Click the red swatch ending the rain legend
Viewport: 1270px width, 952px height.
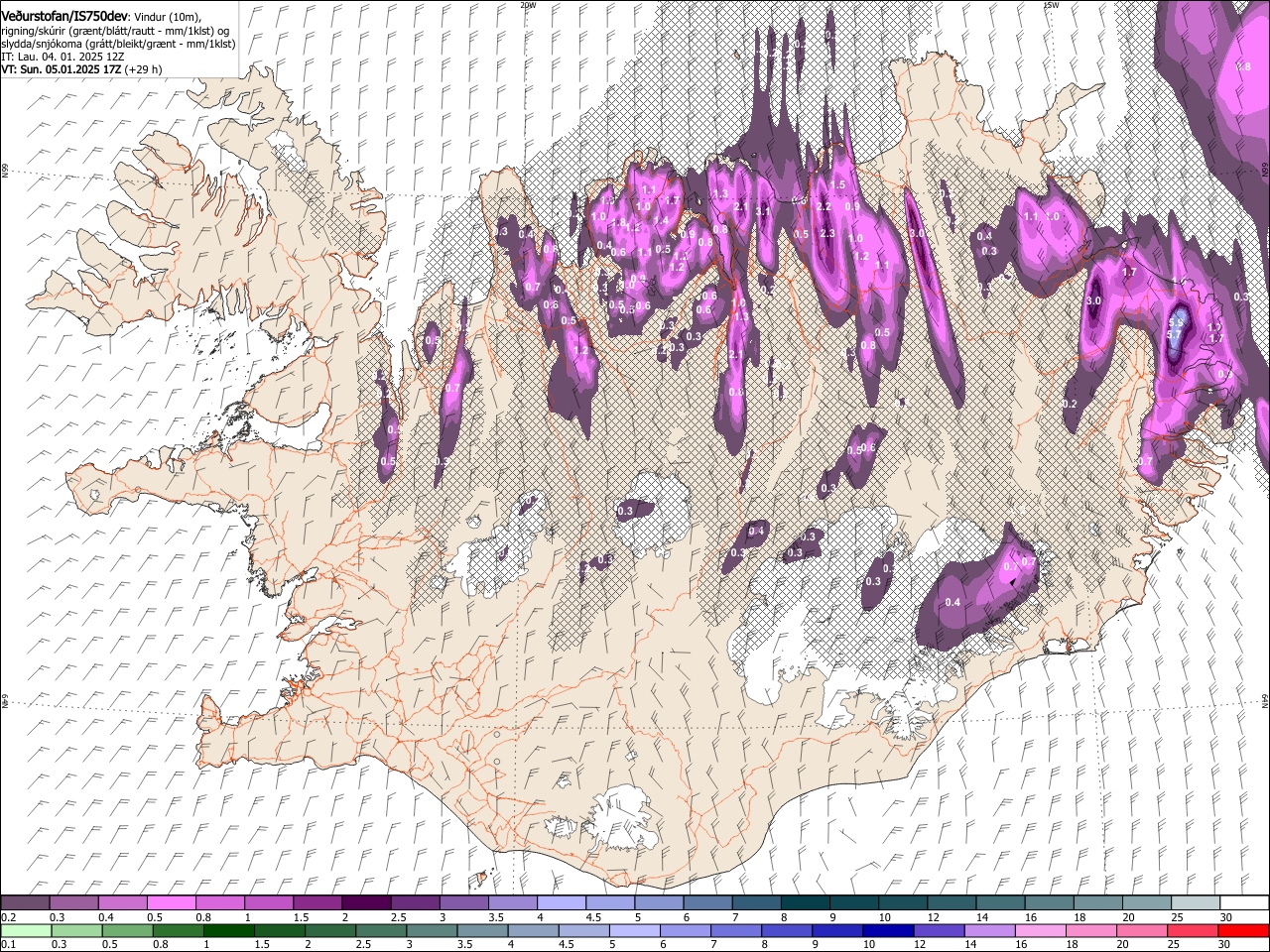1244,931
